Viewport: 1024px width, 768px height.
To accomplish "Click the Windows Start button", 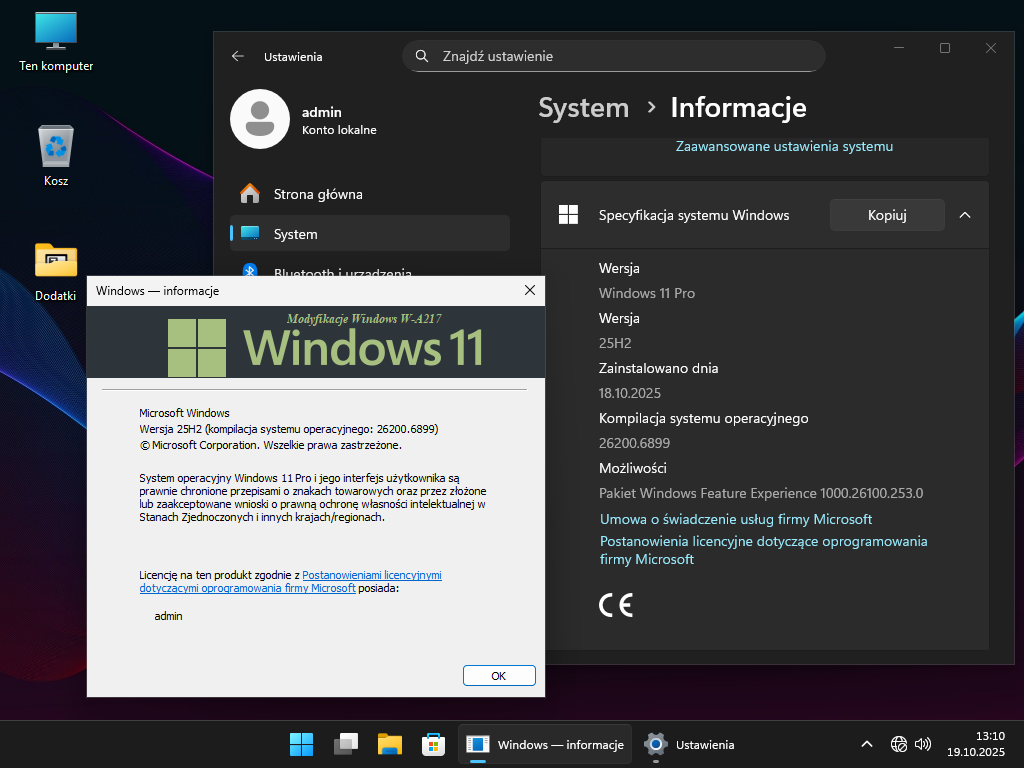I will point(301,744).
